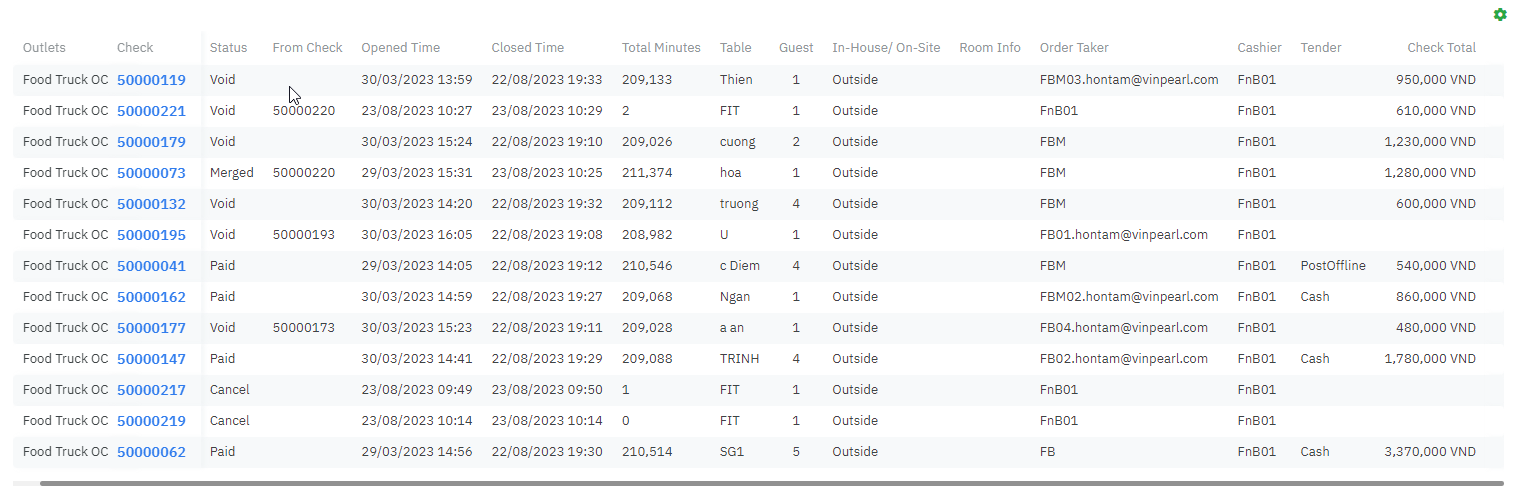
Task: Sort by Status column header
Action: pyautogui.click(x=228, y=48)
